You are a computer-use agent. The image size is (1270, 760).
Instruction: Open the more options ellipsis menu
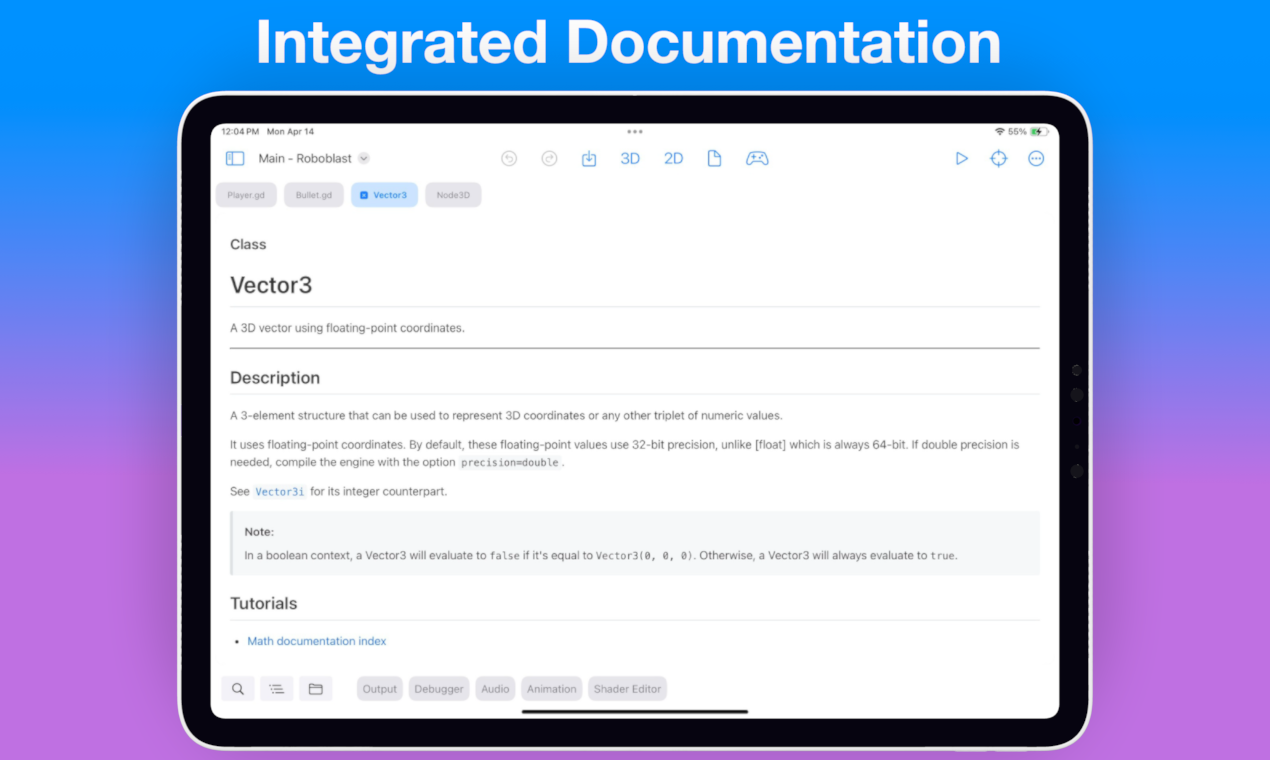pyautogui.click(x=1036, y=158)
